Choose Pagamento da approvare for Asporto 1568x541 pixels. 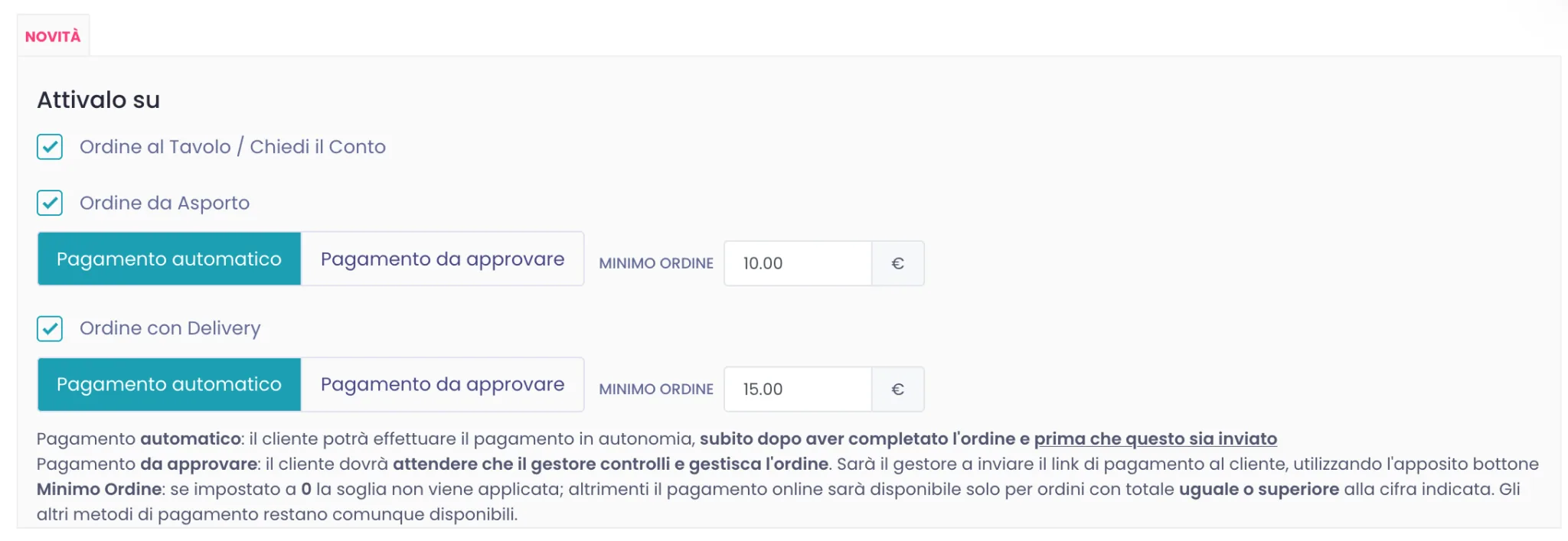(x=443, y=259)
